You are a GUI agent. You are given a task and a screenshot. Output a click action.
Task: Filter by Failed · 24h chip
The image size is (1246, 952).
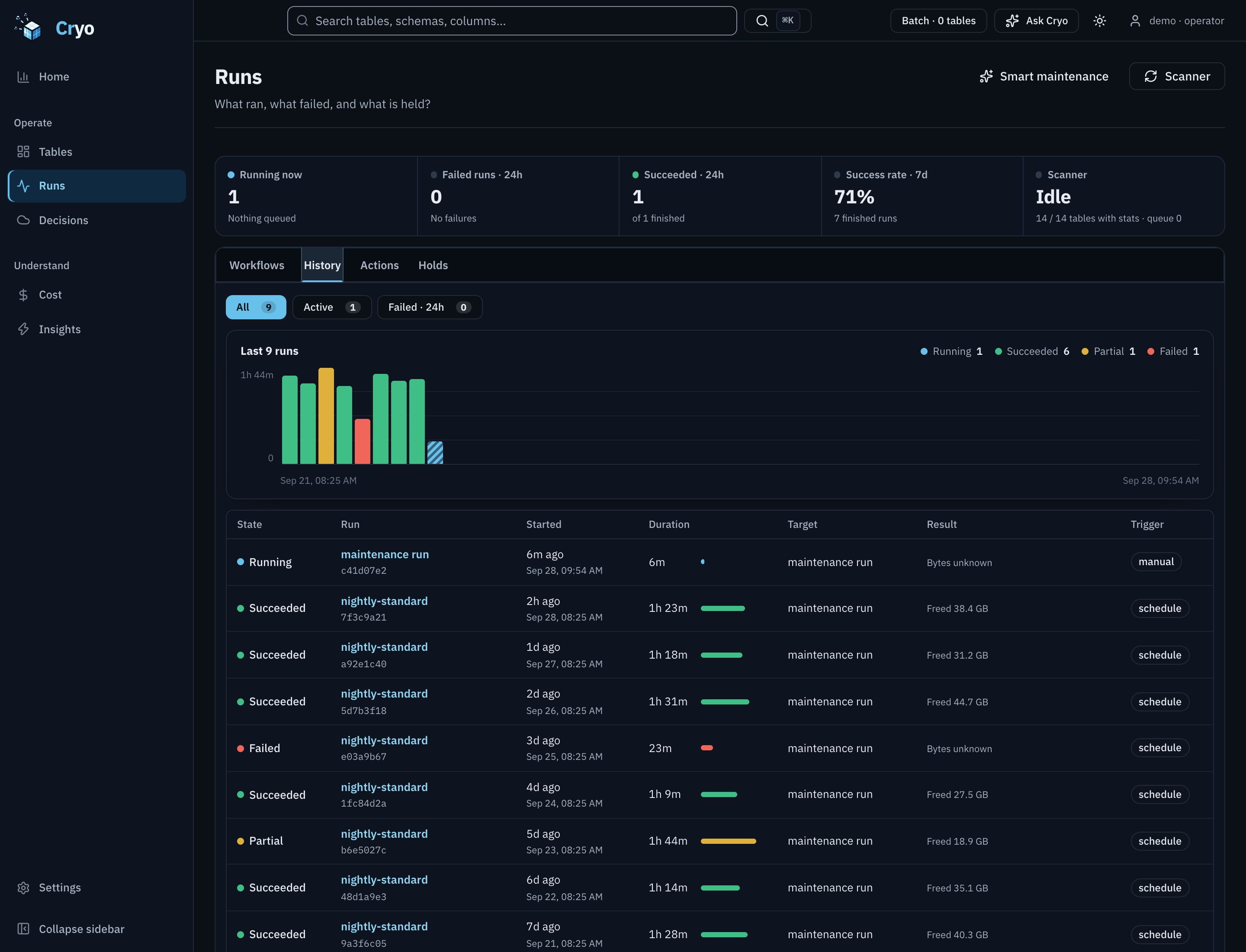(430, 307)
